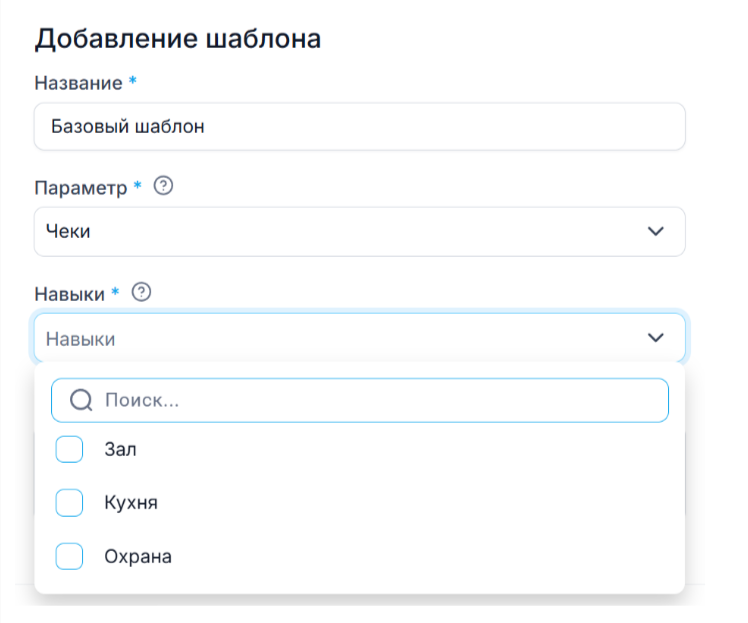
Task: Click the help icon next to Параметр
Action: click(x=165, y=187)
